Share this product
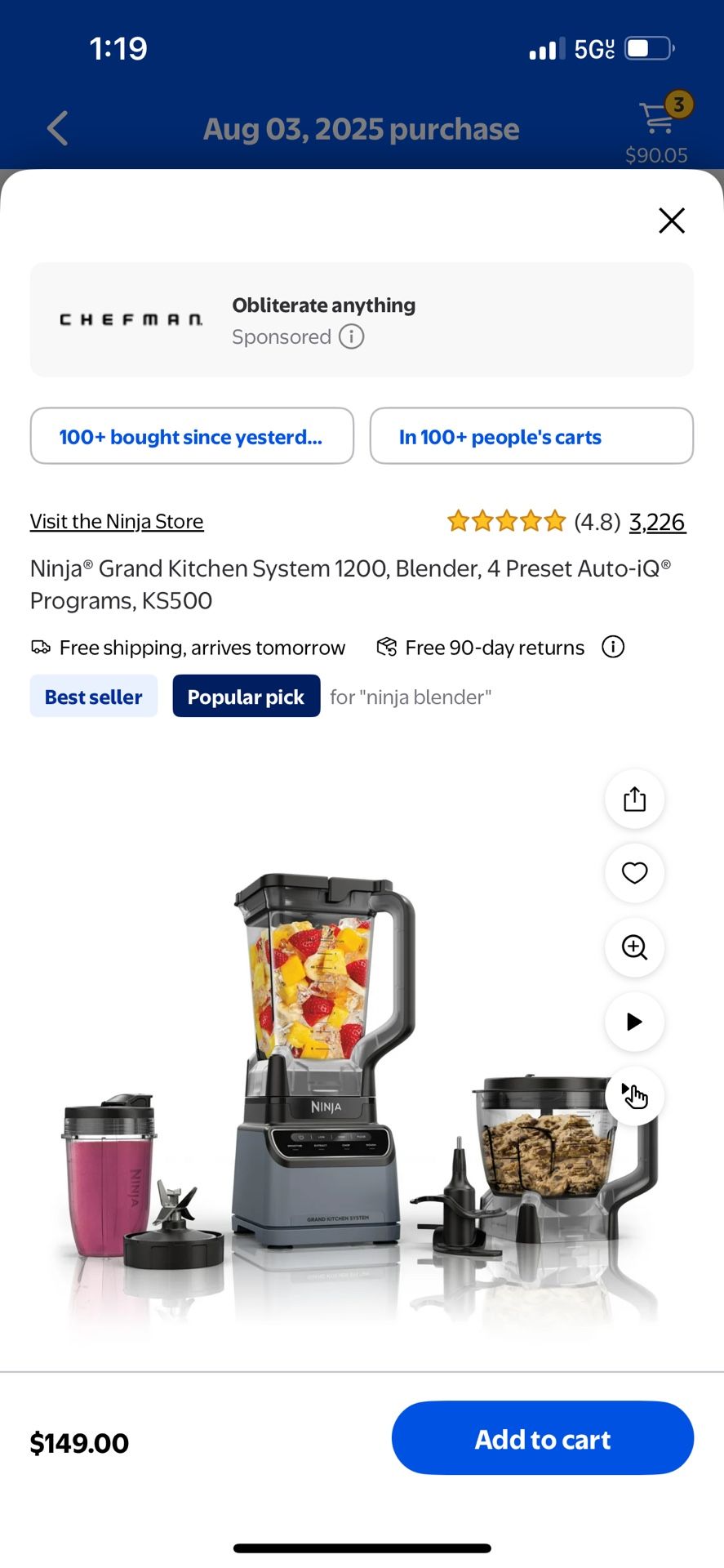This screenshot has width=724, height=1568. (x=634, y=799)
